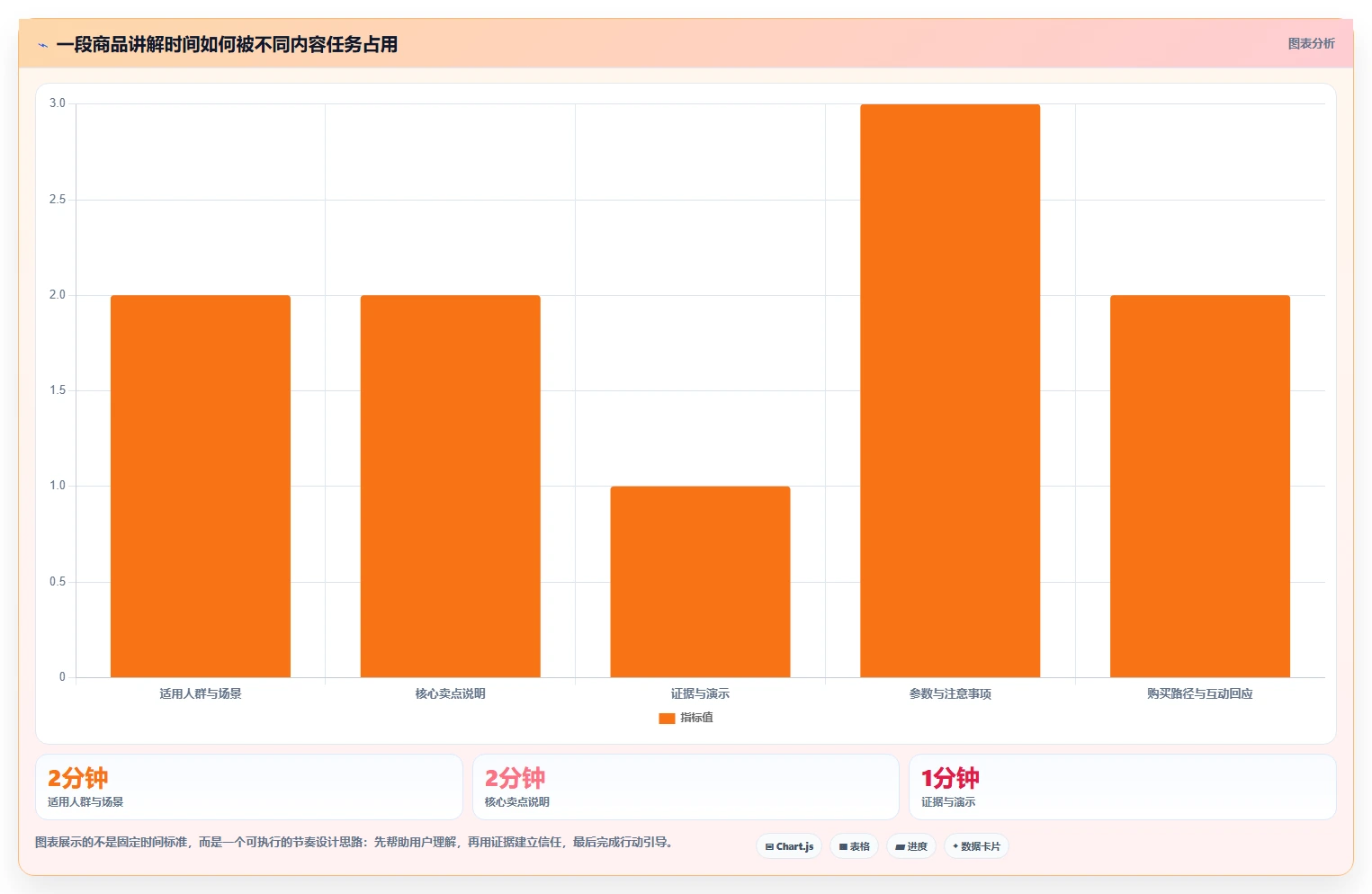Click the 0.5 y-axis tick label
This screenshot has height=894, width=1372.
[58, 582]
